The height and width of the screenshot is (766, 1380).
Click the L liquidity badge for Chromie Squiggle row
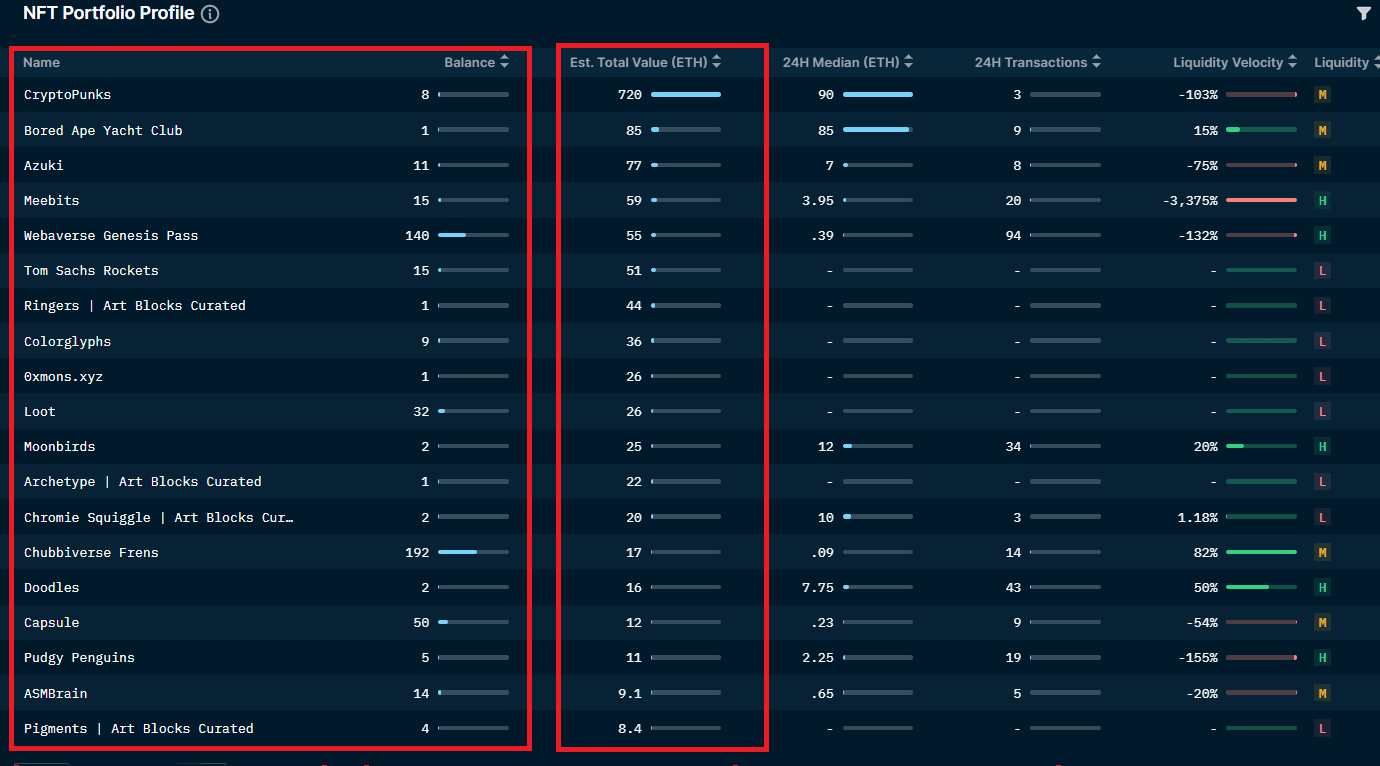[x=1322, y=517]
